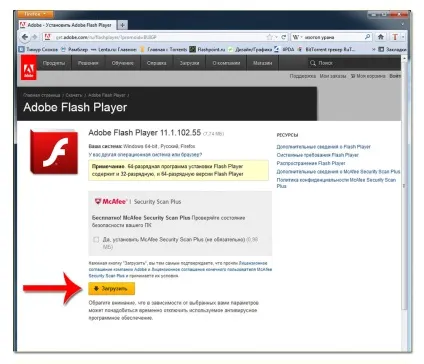Viewport: 424px width, 364px height.
Task: Open the Flash Player distribution link
Action: coord(311,163)
